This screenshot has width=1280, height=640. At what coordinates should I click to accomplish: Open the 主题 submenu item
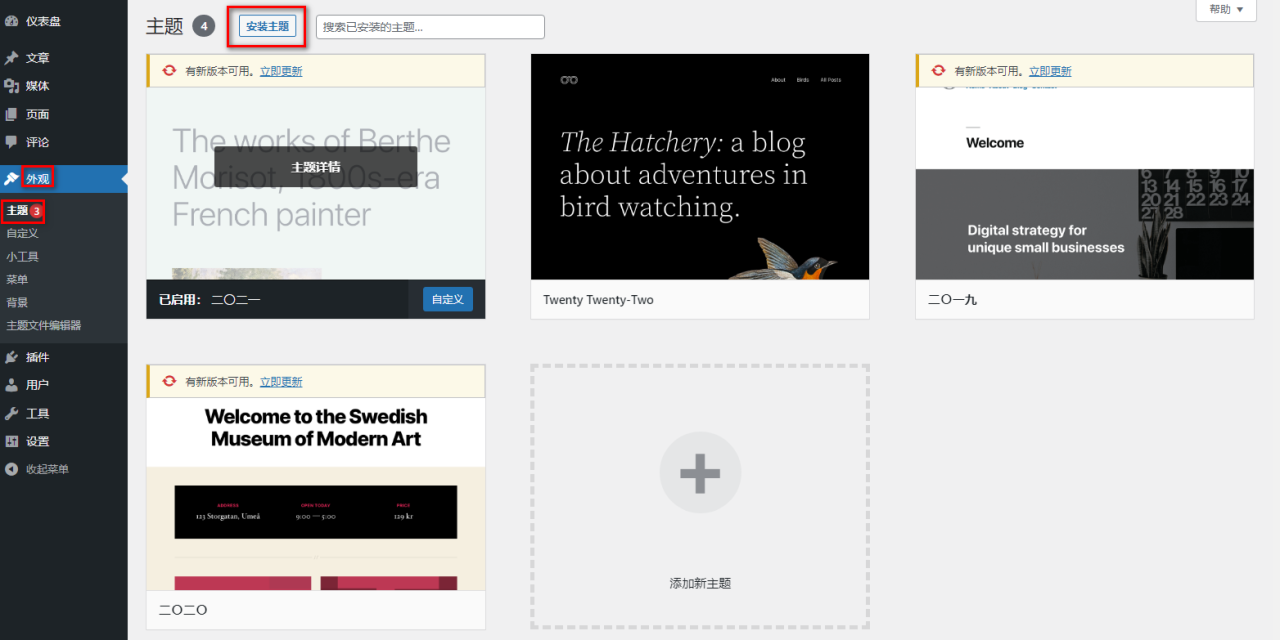point(17,211)
